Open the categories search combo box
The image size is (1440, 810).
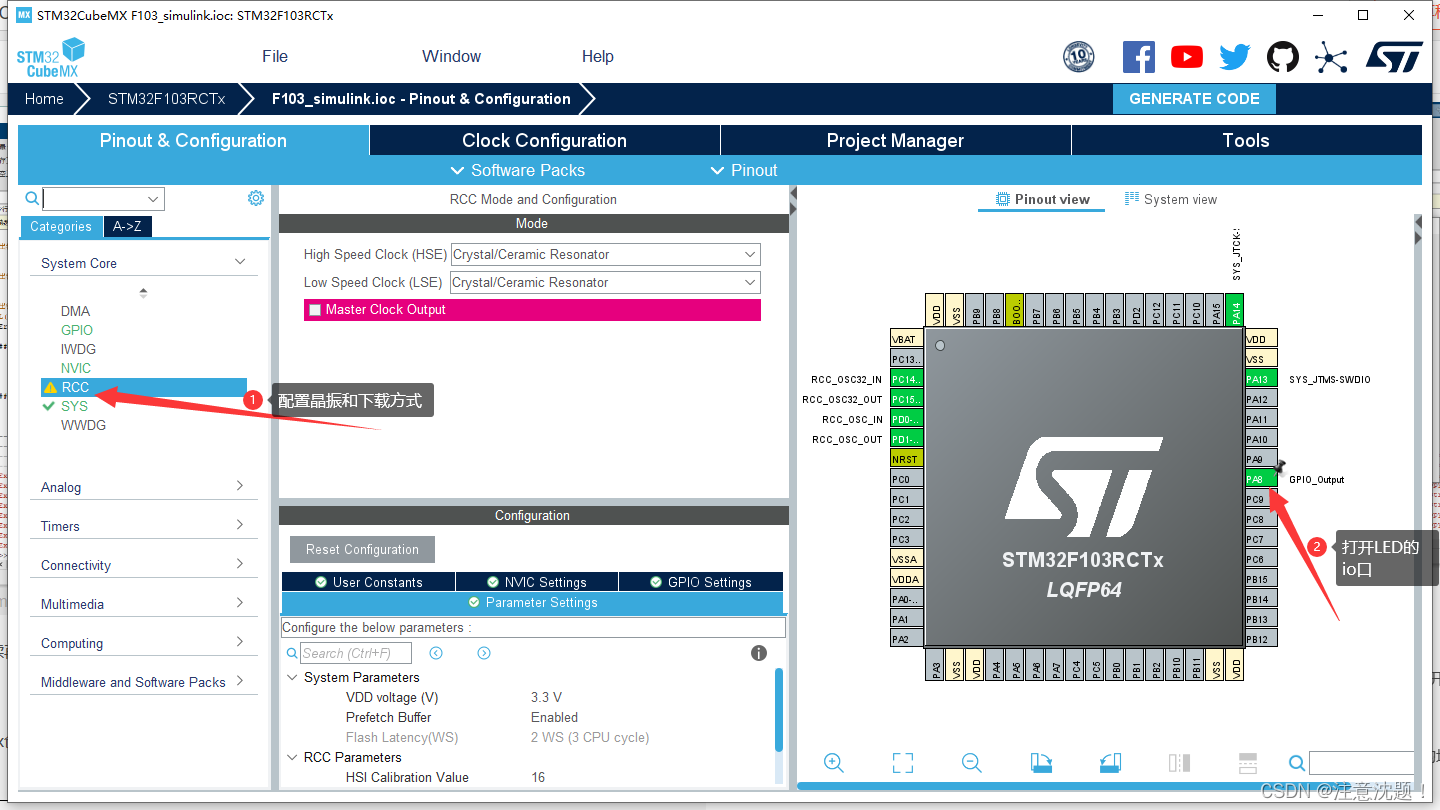[103, 198]
